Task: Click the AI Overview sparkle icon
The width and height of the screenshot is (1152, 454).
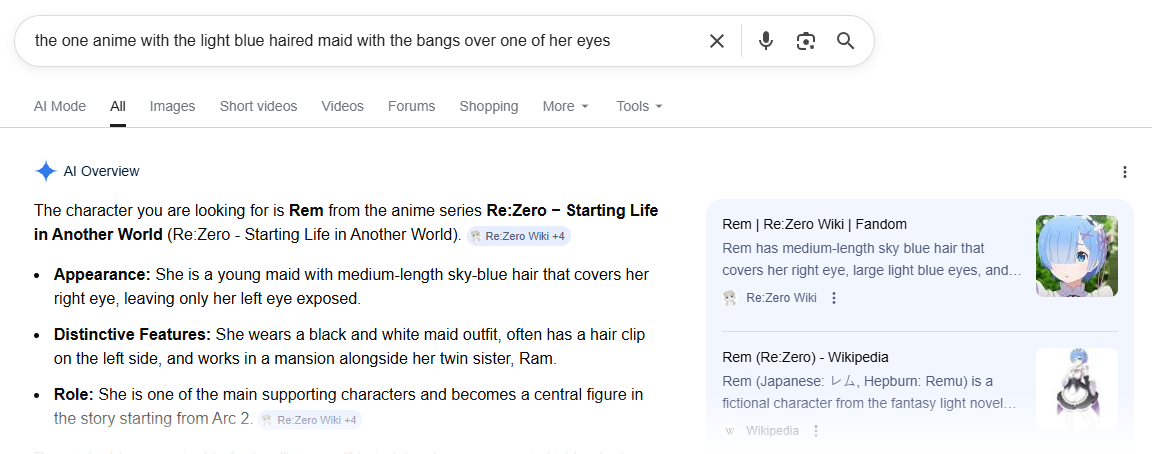Action: (x=46, y=171)
